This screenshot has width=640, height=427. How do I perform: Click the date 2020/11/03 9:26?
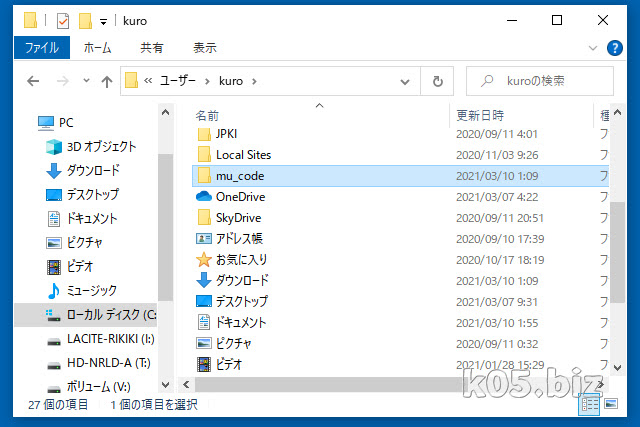497,155
